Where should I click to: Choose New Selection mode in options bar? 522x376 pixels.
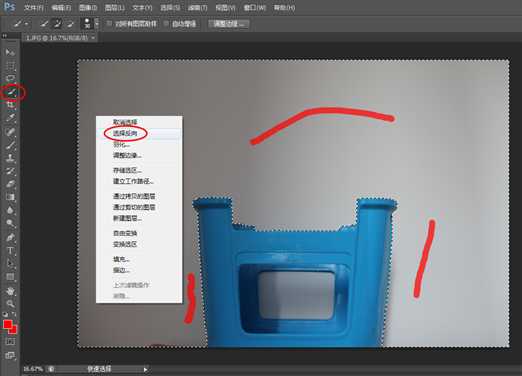(44, 24)
